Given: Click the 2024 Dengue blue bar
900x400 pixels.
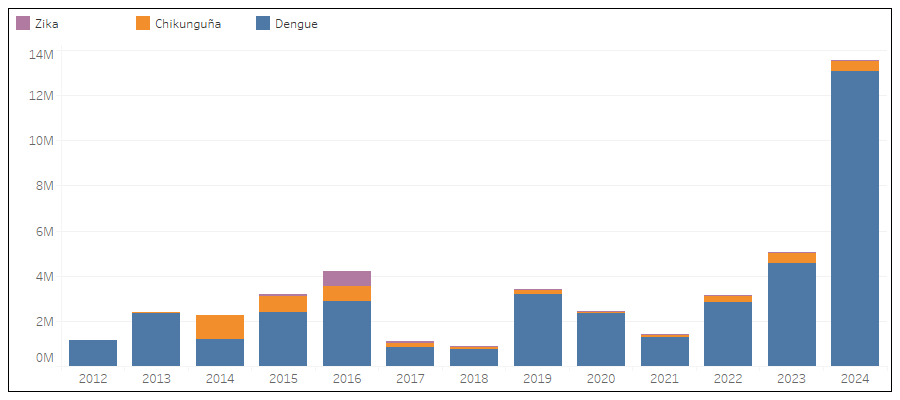Looking at the screenshot, I should [855, 218].
